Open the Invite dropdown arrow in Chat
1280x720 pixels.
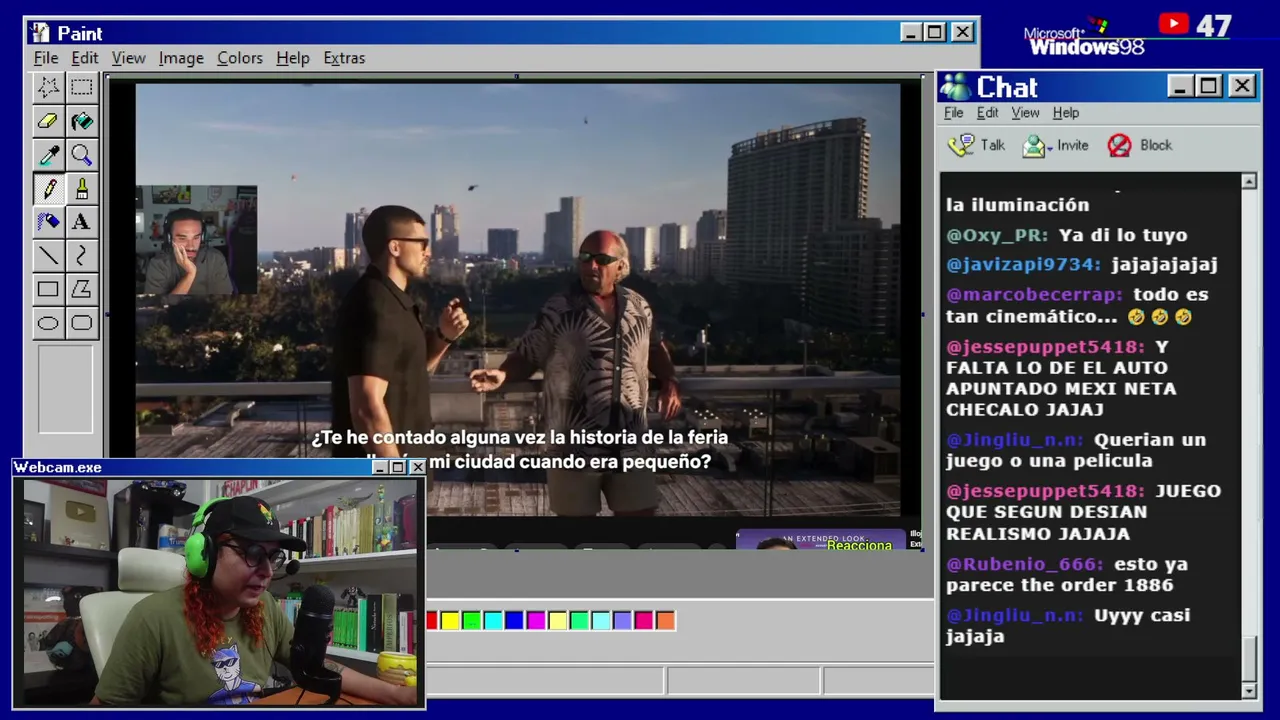coord(1050,148)
